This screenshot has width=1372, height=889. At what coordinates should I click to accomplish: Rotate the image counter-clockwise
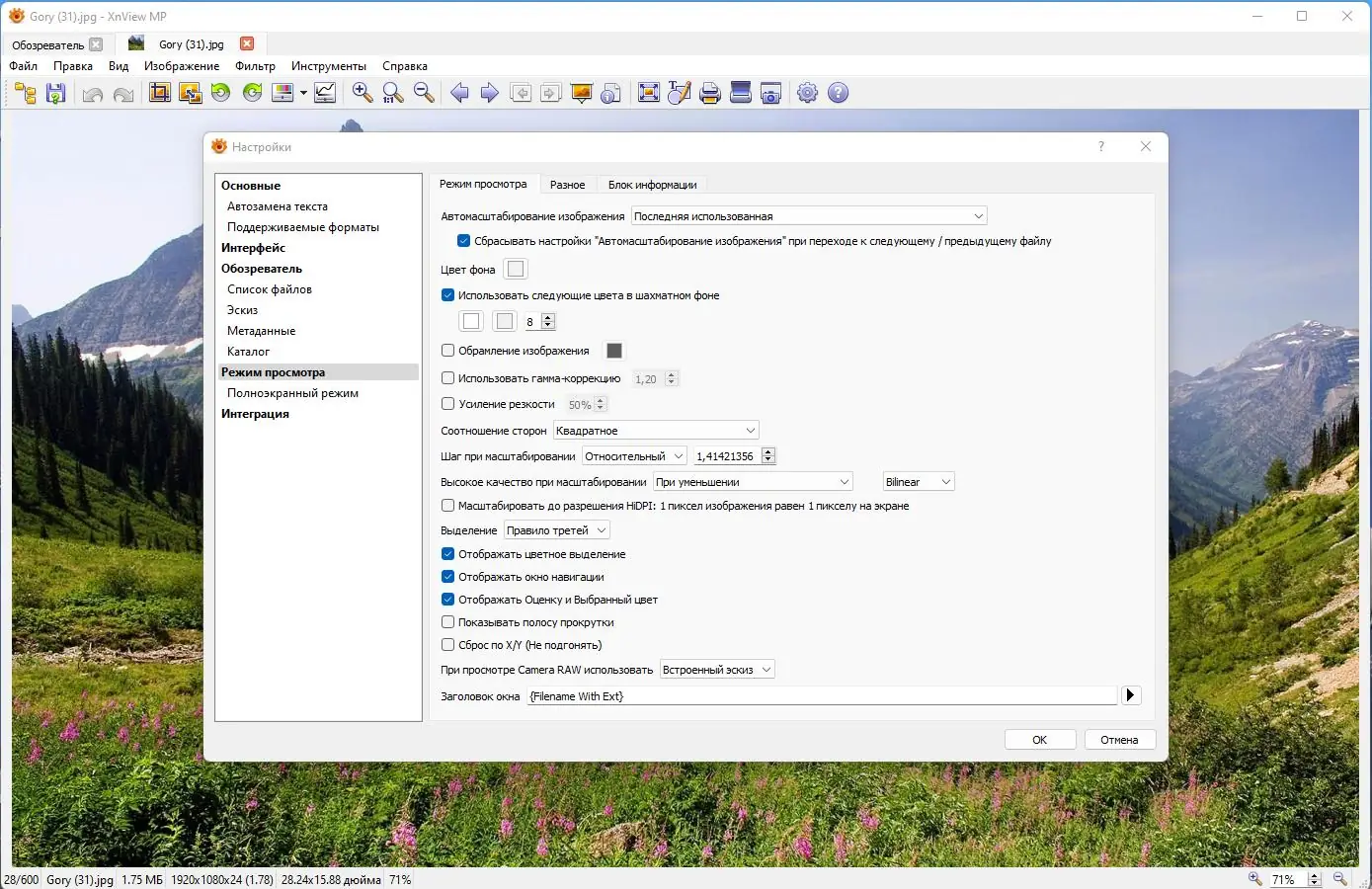pyautogui.click(x=221, y=94)
